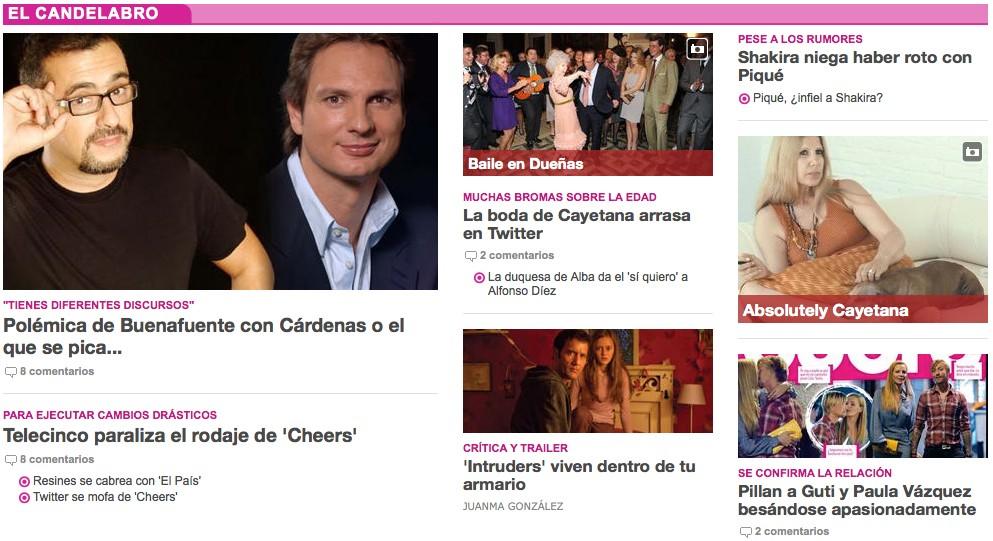Open the article 'Telecinco paraliza el rodaje de Cheers'
The image size is (993, 541).
click(x=180, y=436)
